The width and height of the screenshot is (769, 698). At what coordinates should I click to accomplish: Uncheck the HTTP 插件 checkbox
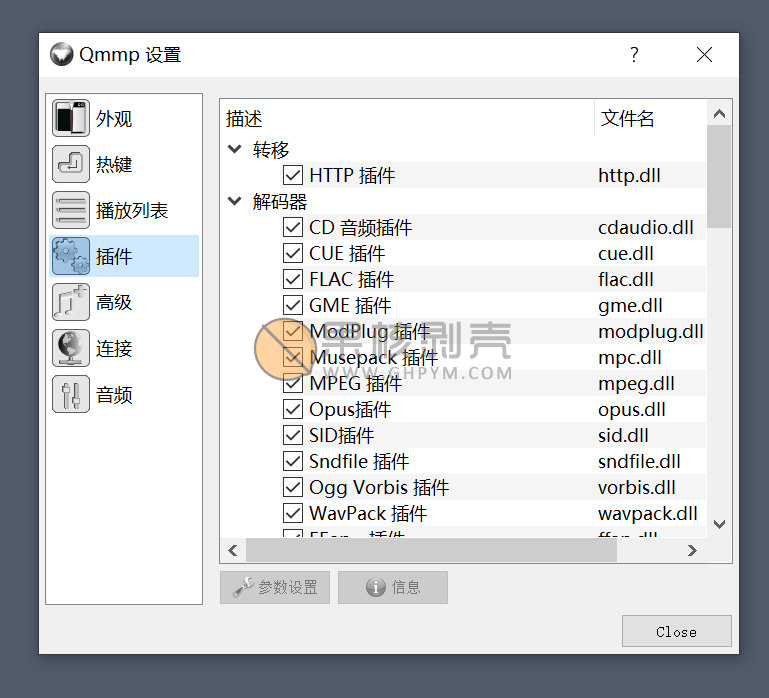click(293, 176)
